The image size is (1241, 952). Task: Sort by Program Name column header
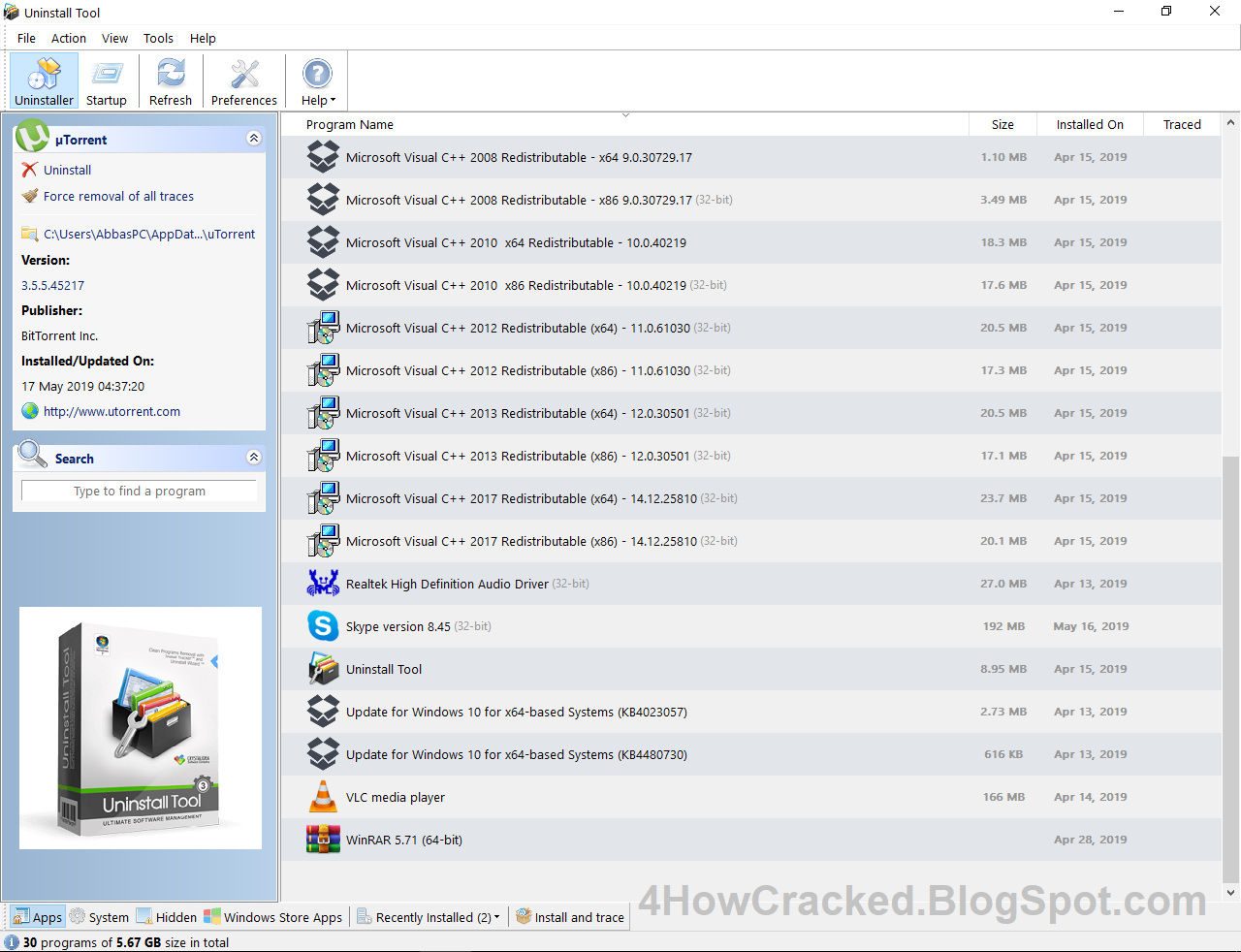coord(349,124)
